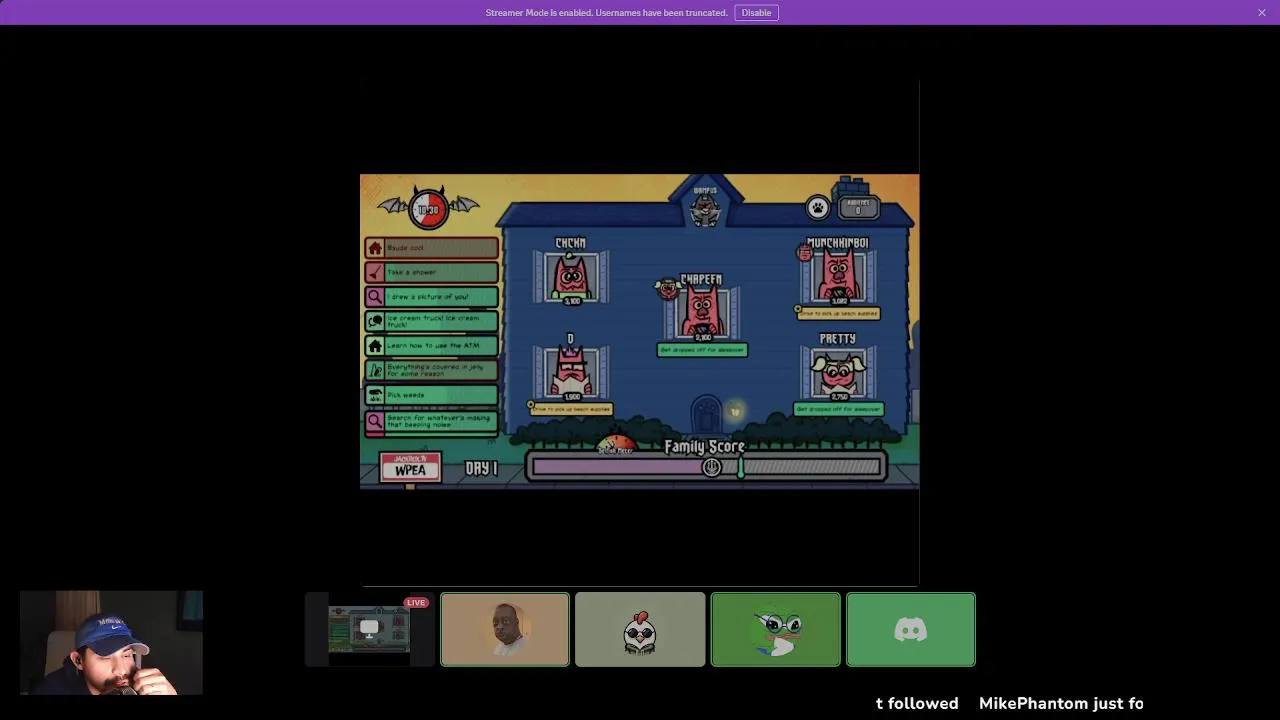The image size is (1280, 720).
Task: Click the WPEA room code sign
Action: (410, 467)
